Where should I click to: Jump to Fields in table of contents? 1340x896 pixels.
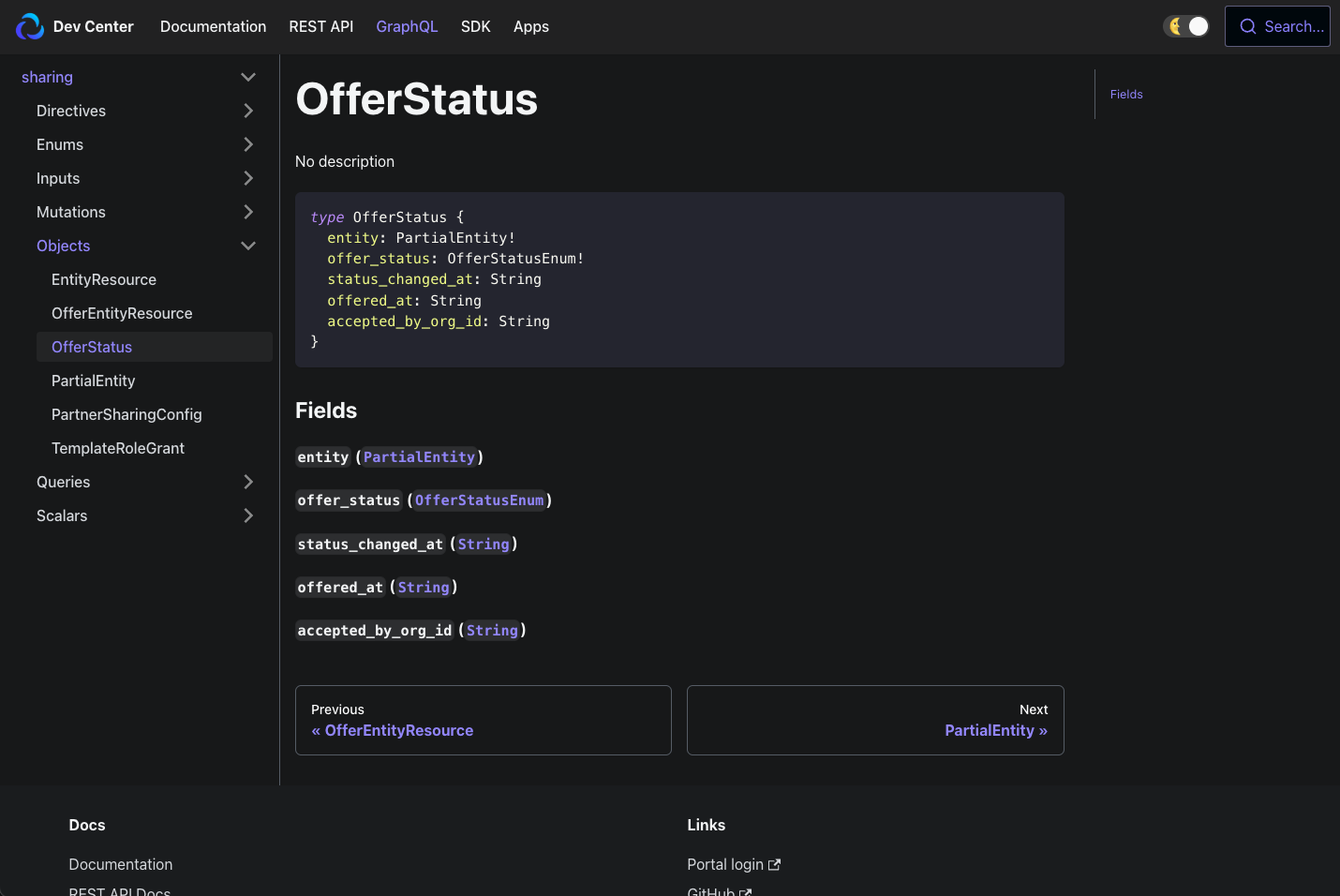pyautogui.click(x=1126, y=95)
